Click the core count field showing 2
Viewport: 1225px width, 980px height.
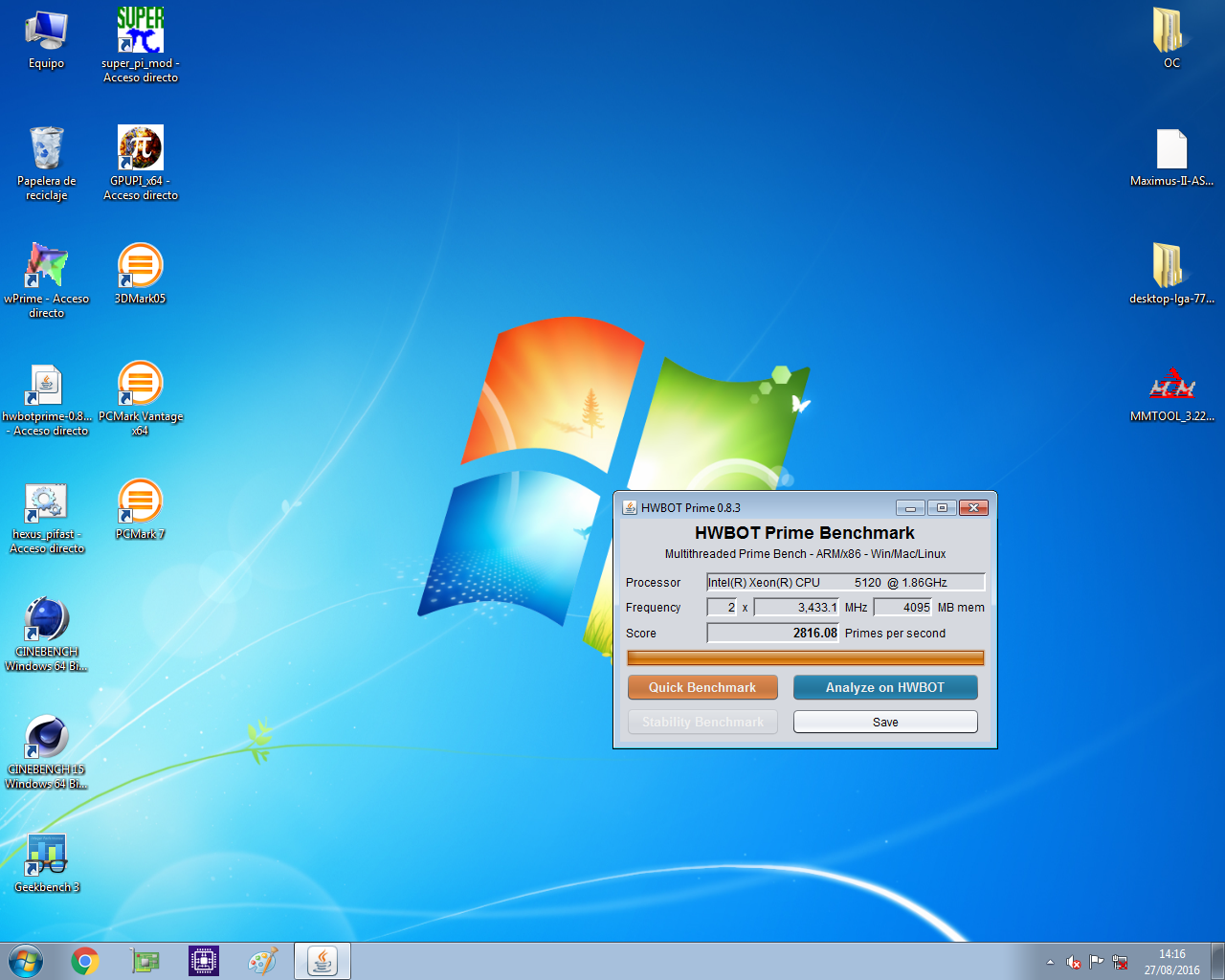tap(722, 607)
